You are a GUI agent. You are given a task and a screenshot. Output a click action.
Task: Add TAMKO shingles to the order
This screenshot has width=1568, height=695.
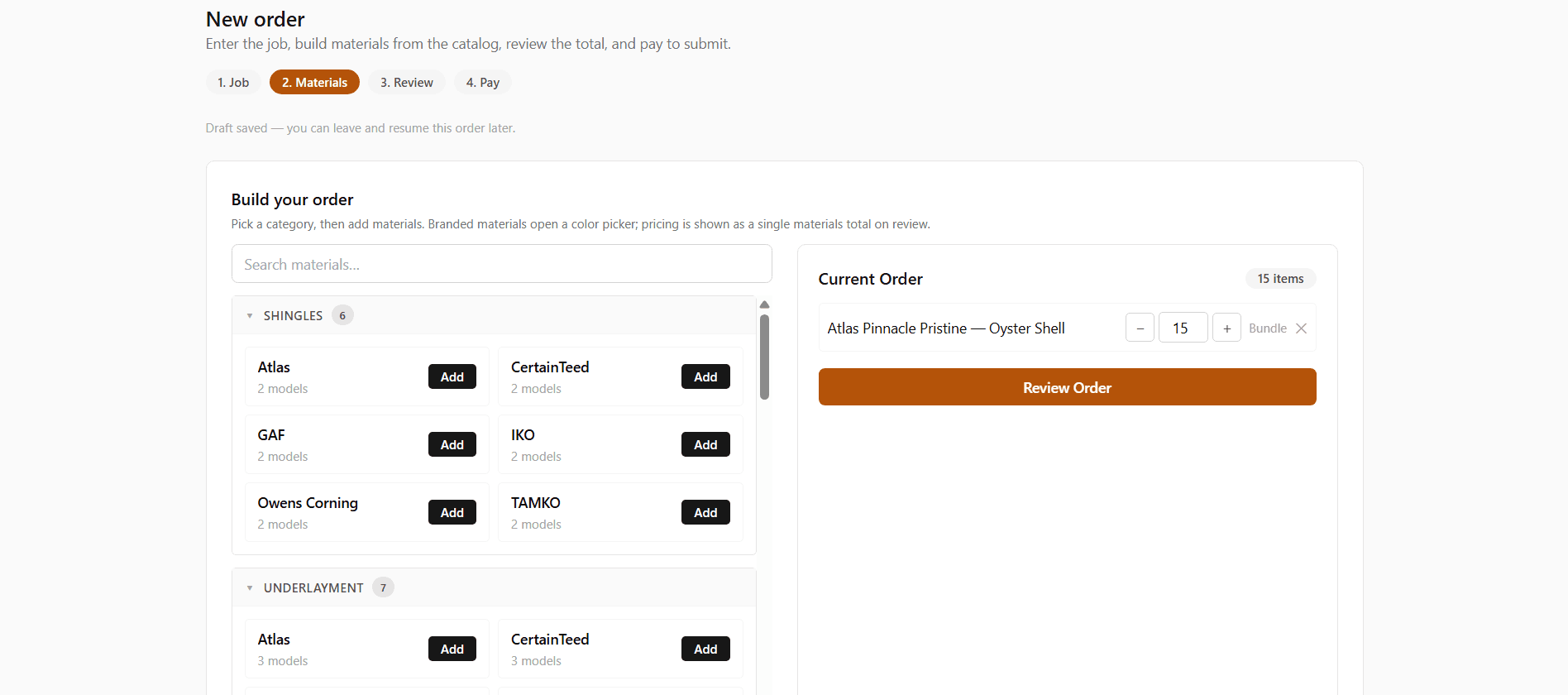point(705,512)
